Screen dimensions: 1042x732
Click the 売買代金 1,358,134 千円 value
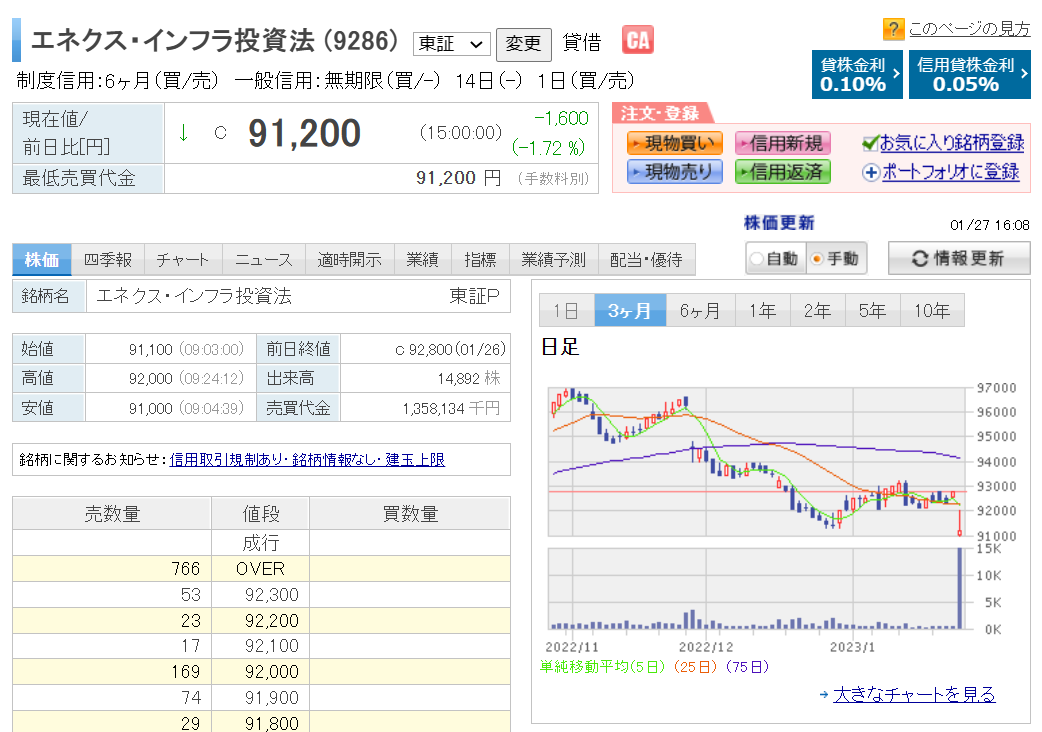coord(451,409)
